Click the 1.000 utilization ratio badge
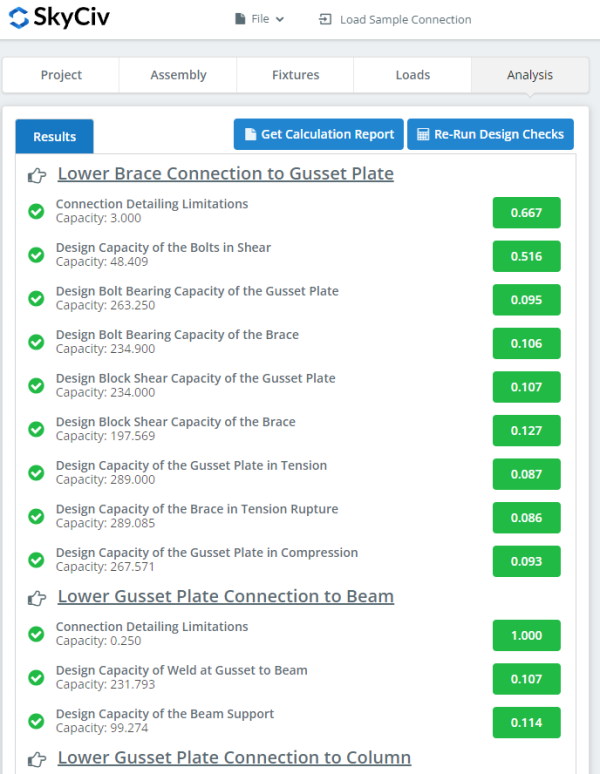This screenshot has width=600, height=774. coord(526,635)
